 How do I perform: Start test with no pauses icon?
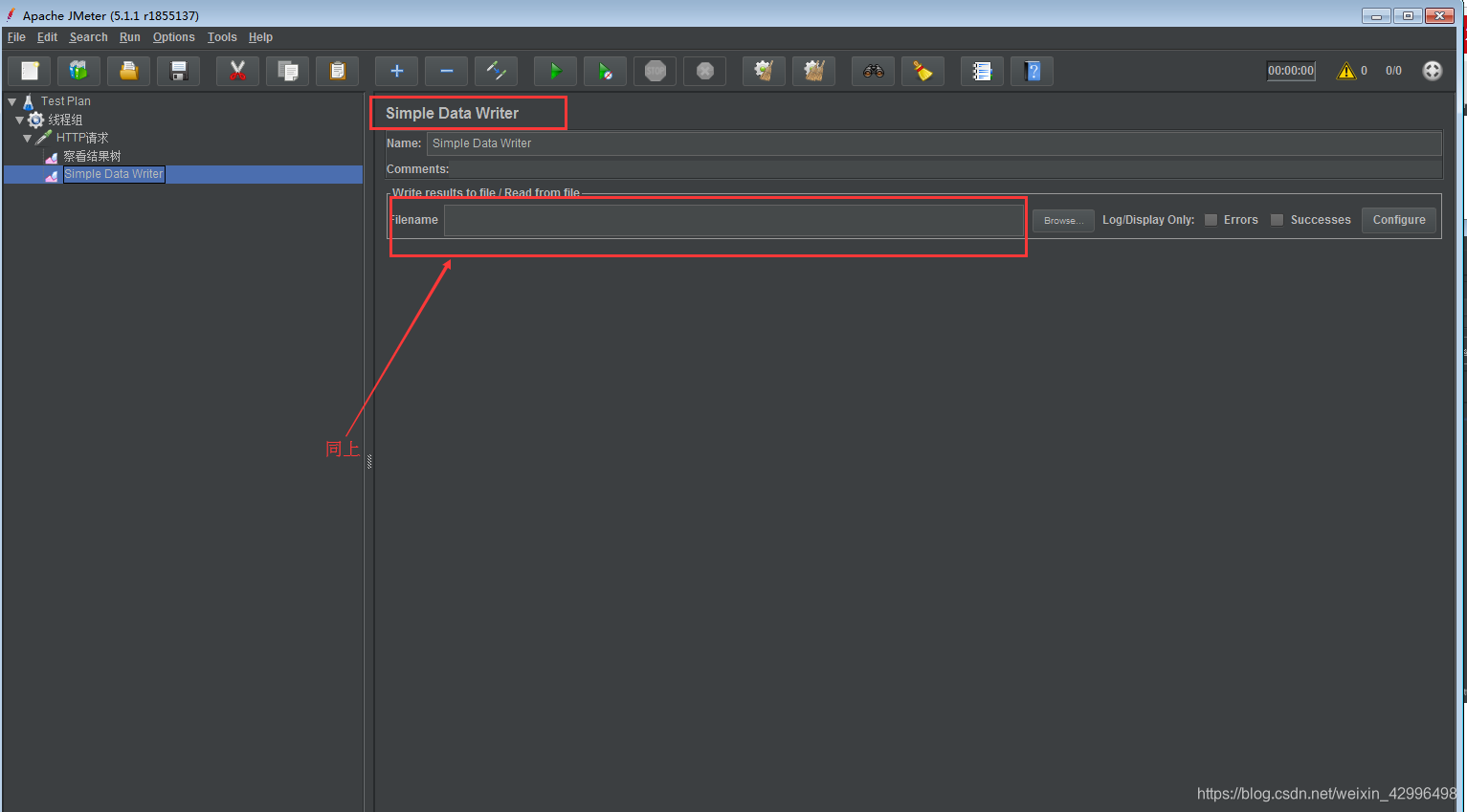tap(606, 71)
